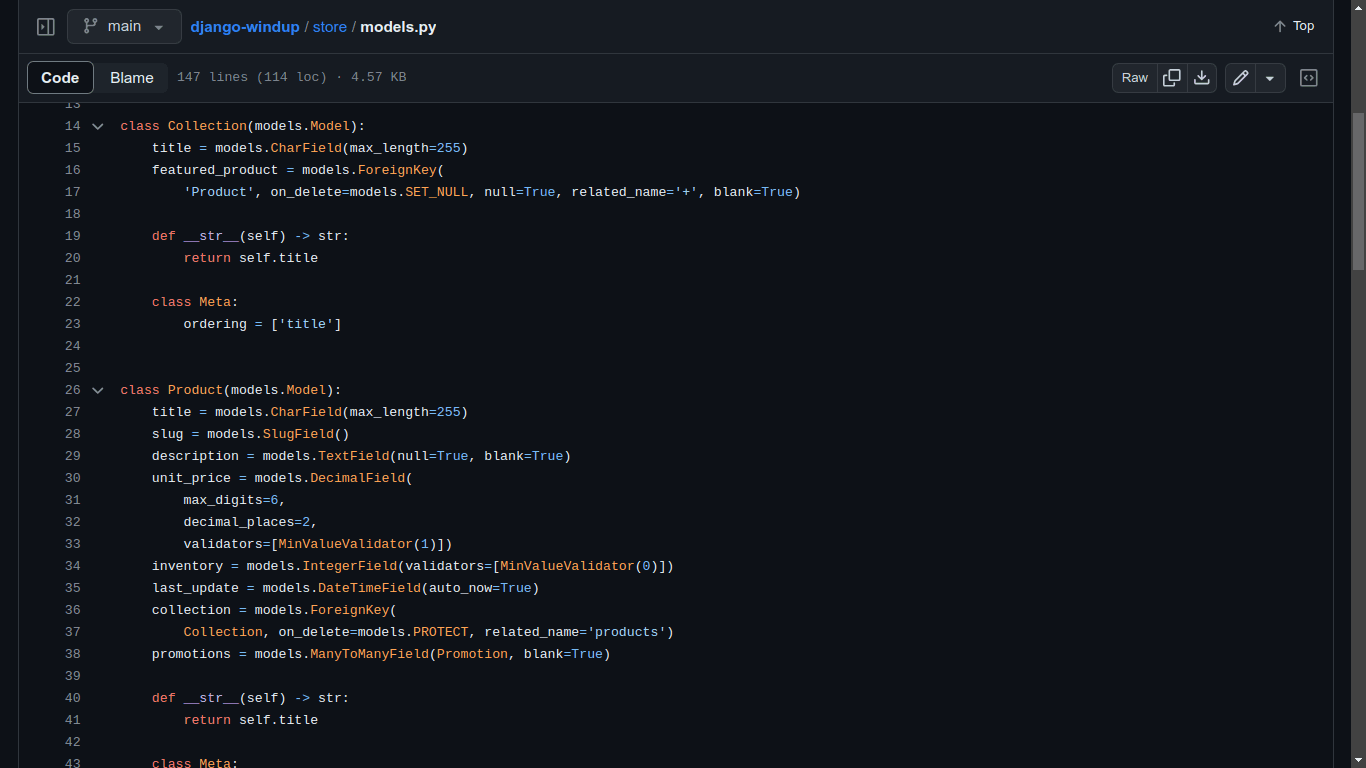This screenshot has height=768, width=1366.
Task: Open the Raw file view
Action: [x=1135, y=77]
